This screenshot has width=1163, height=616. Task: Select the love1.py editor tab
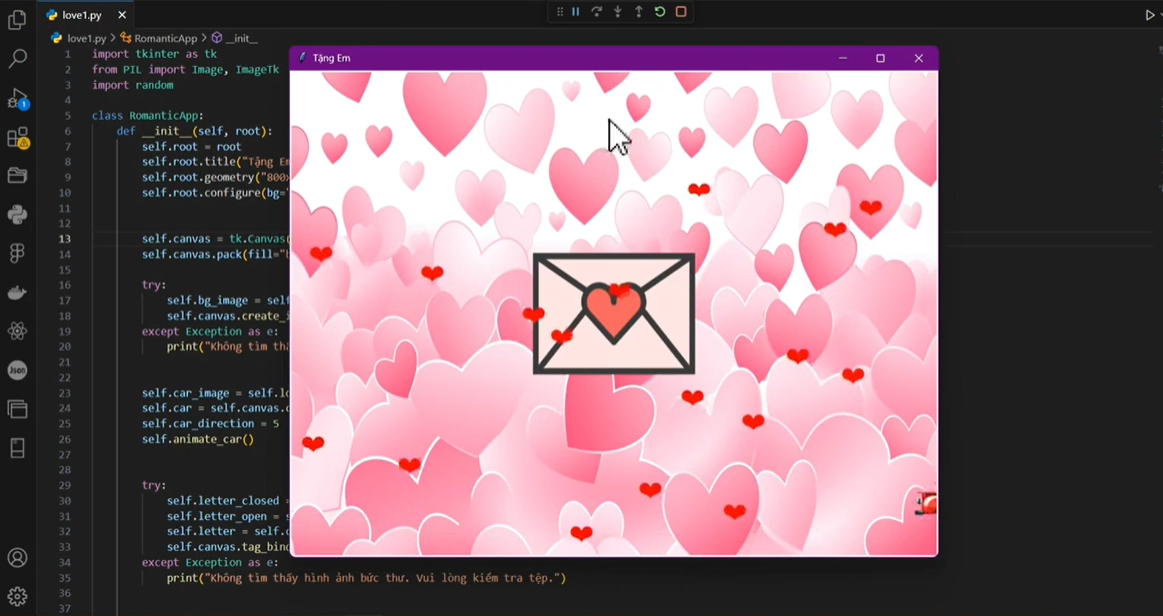pos(80,15)
